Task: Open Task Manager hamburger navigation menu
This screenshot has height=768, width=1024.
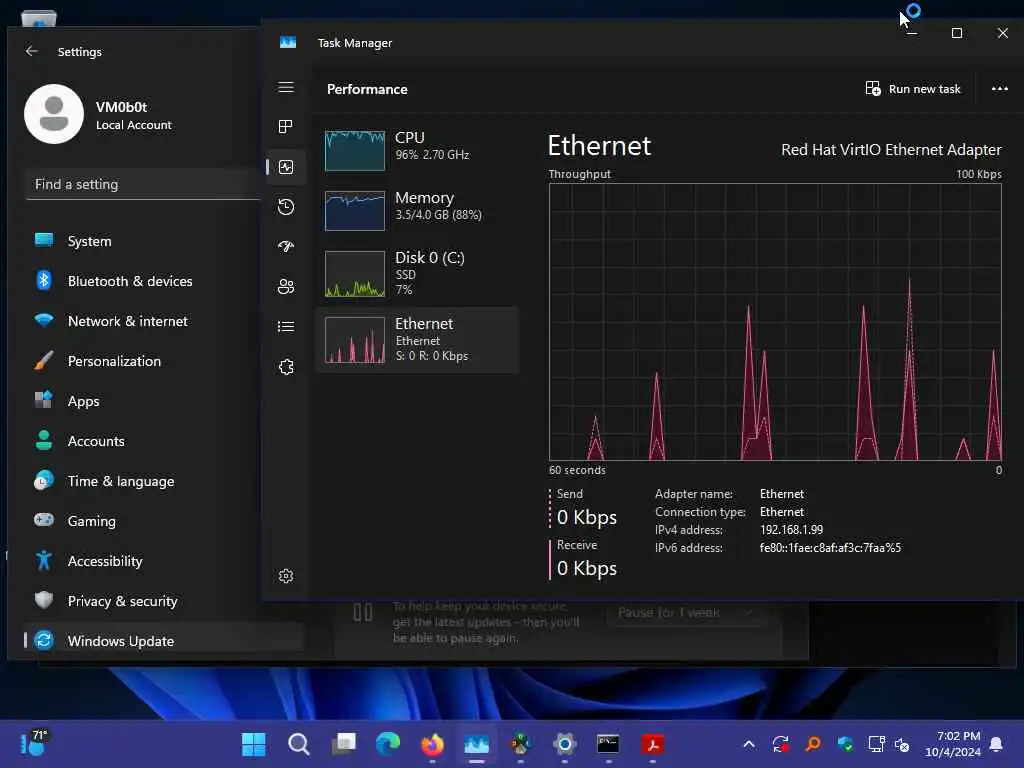Action: [286, 88]
